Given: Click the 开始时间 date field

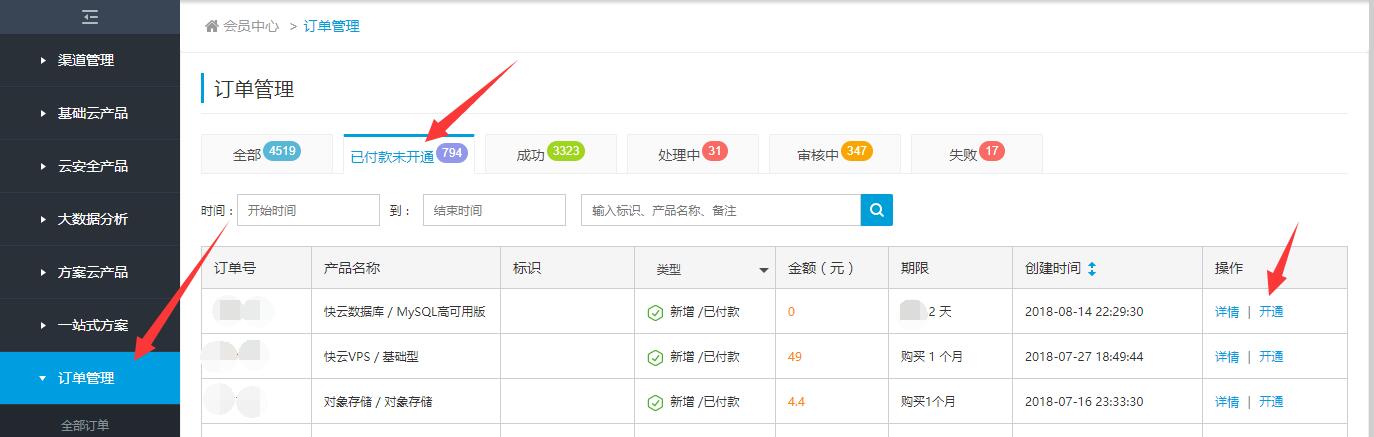Looking at the screenshot, I should click(x=309, y=211).
